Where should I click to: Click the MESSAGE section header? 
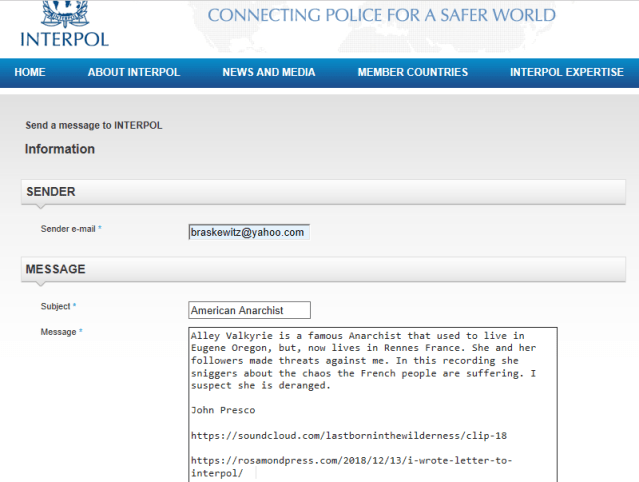[55, 269]
